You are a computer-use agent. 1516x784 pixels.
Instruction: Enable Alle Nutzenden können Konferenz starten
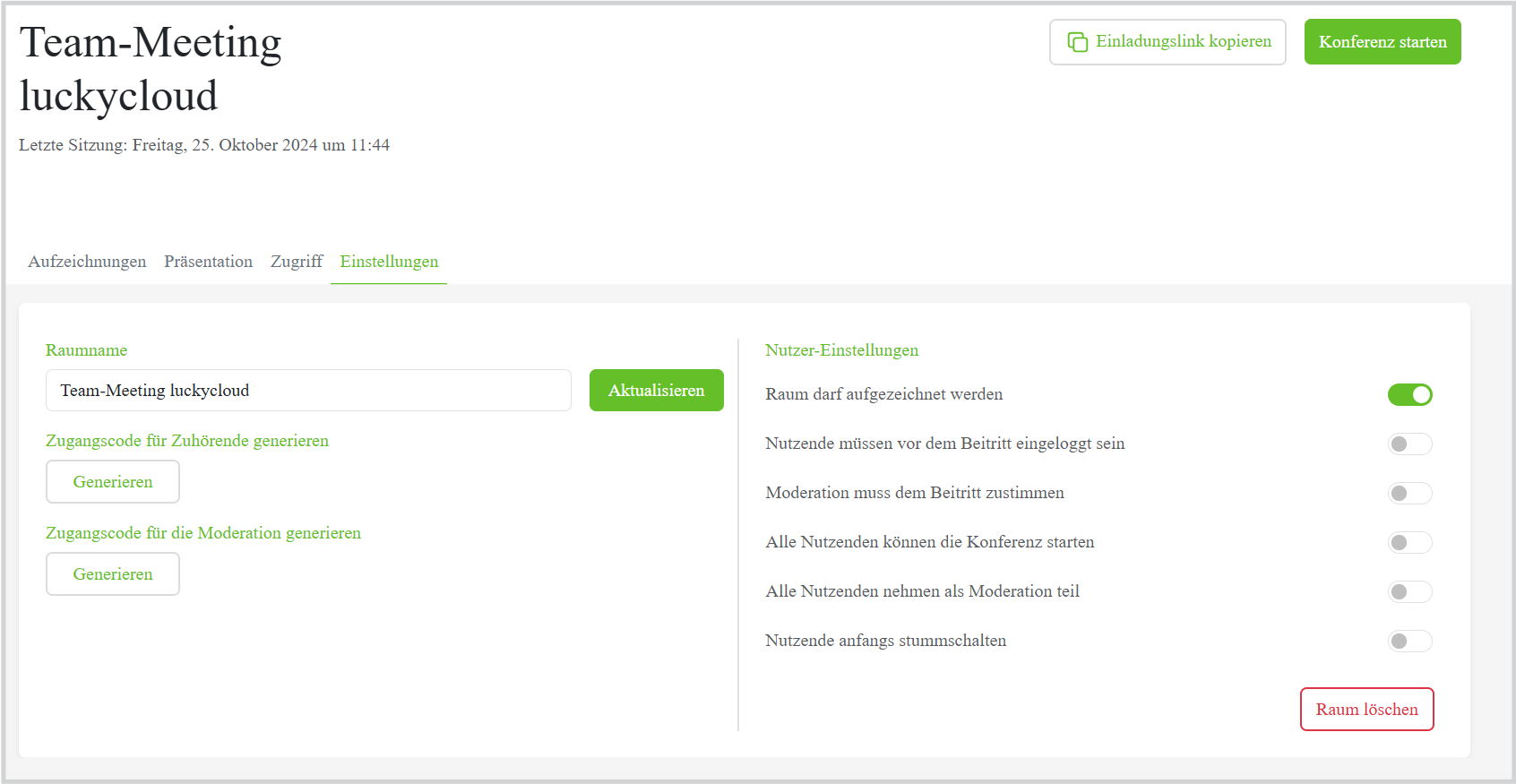coord(1410,542)
